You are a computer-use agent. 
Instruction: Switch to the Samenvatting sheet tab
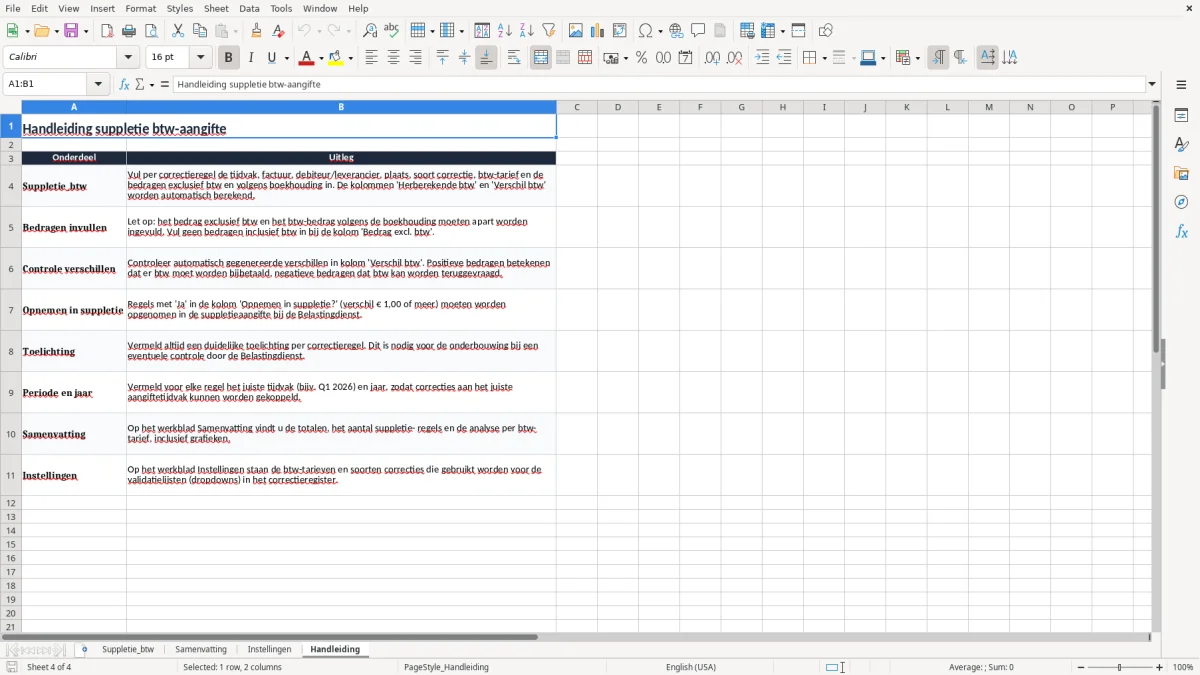pos(201,650)
